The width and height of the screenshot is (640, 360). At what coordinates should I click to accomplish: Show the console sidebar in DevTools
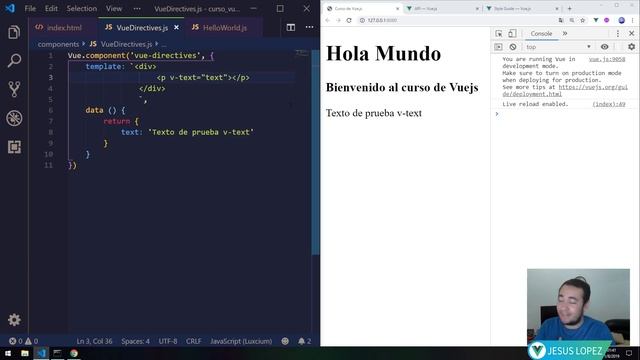point(498,47)
